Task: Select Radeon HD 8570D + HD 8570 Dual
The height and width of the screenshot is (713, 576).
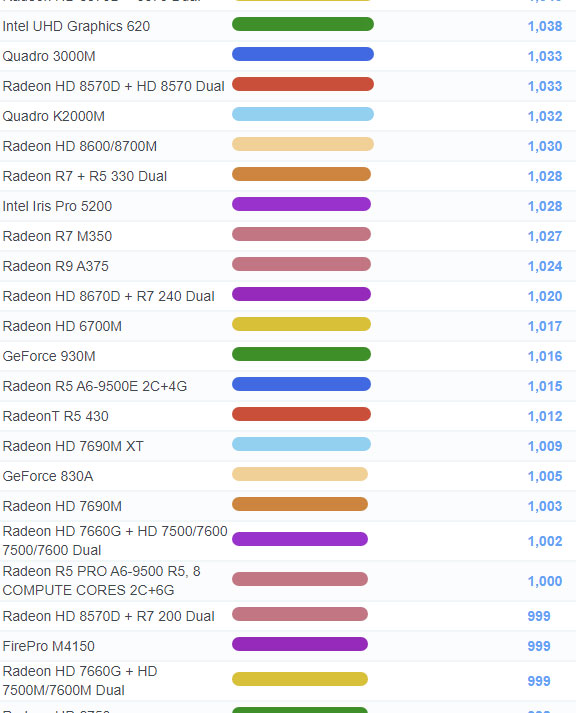Action: pyautogui.click(x=114, y=86)
